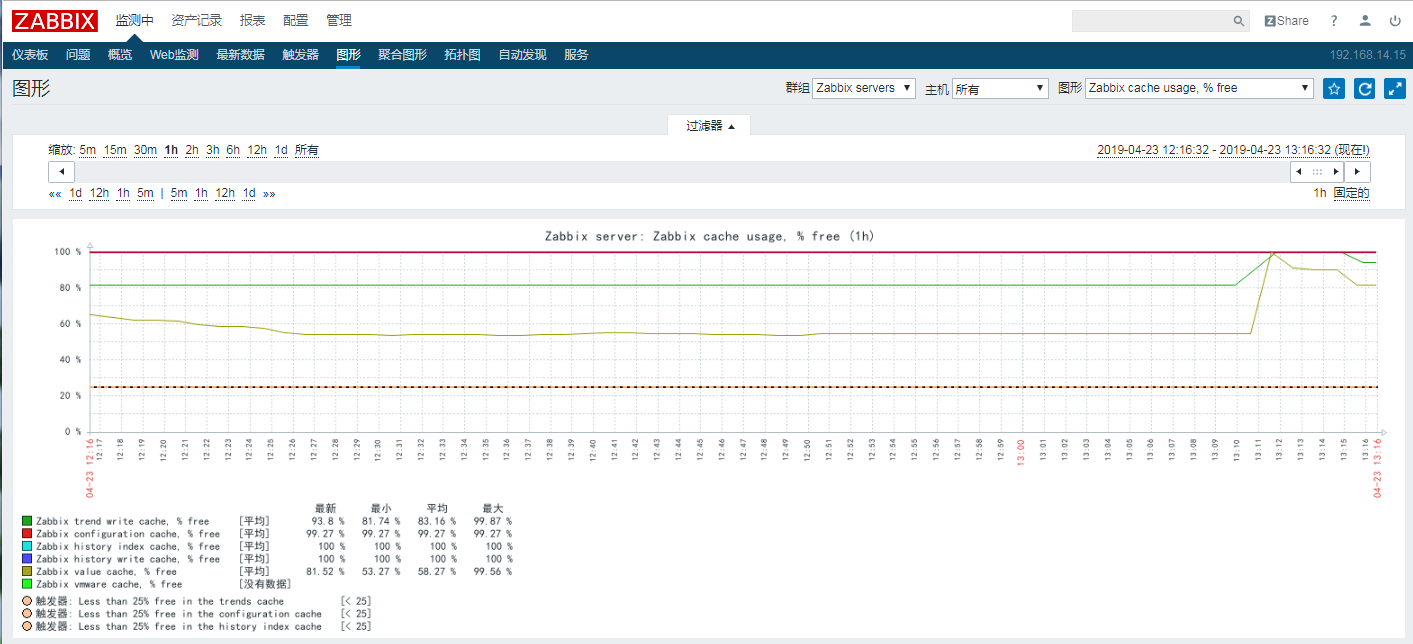The image size is (1413, 644).
Task: Click the graph date range link
Action: click(x=1233, y=150)
